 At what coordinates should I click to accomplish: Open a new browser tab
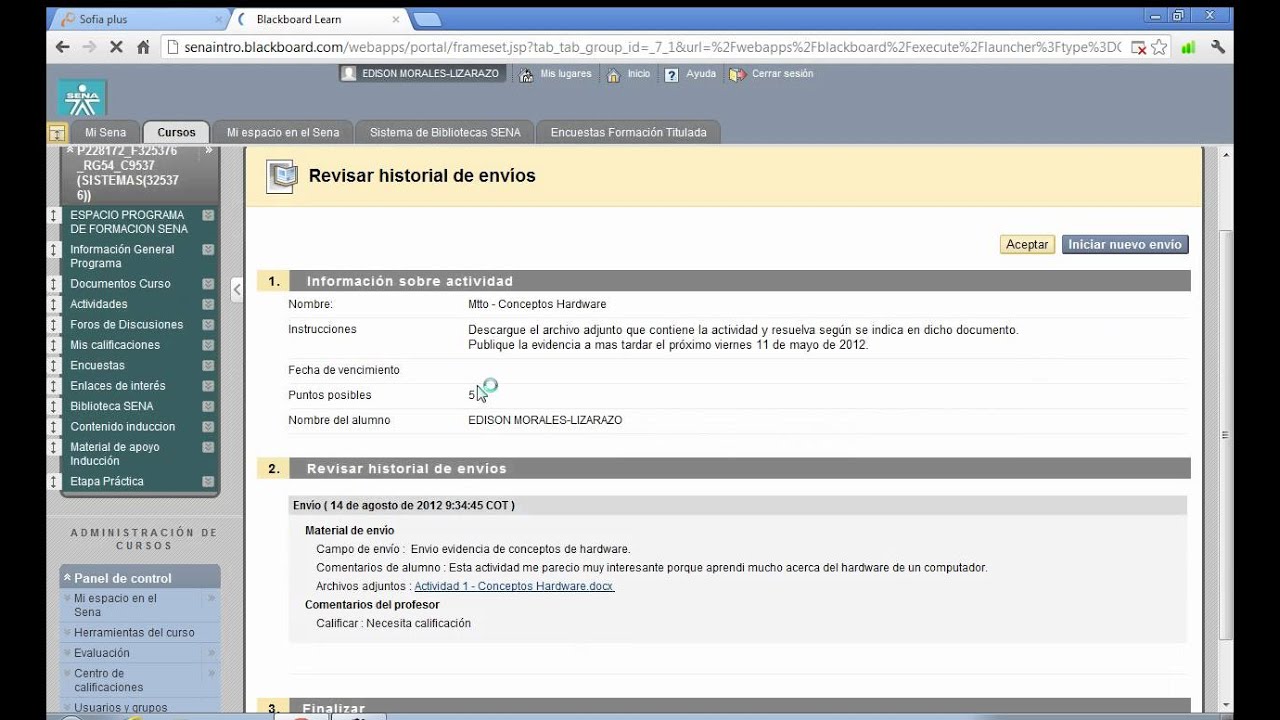point(427,19)
